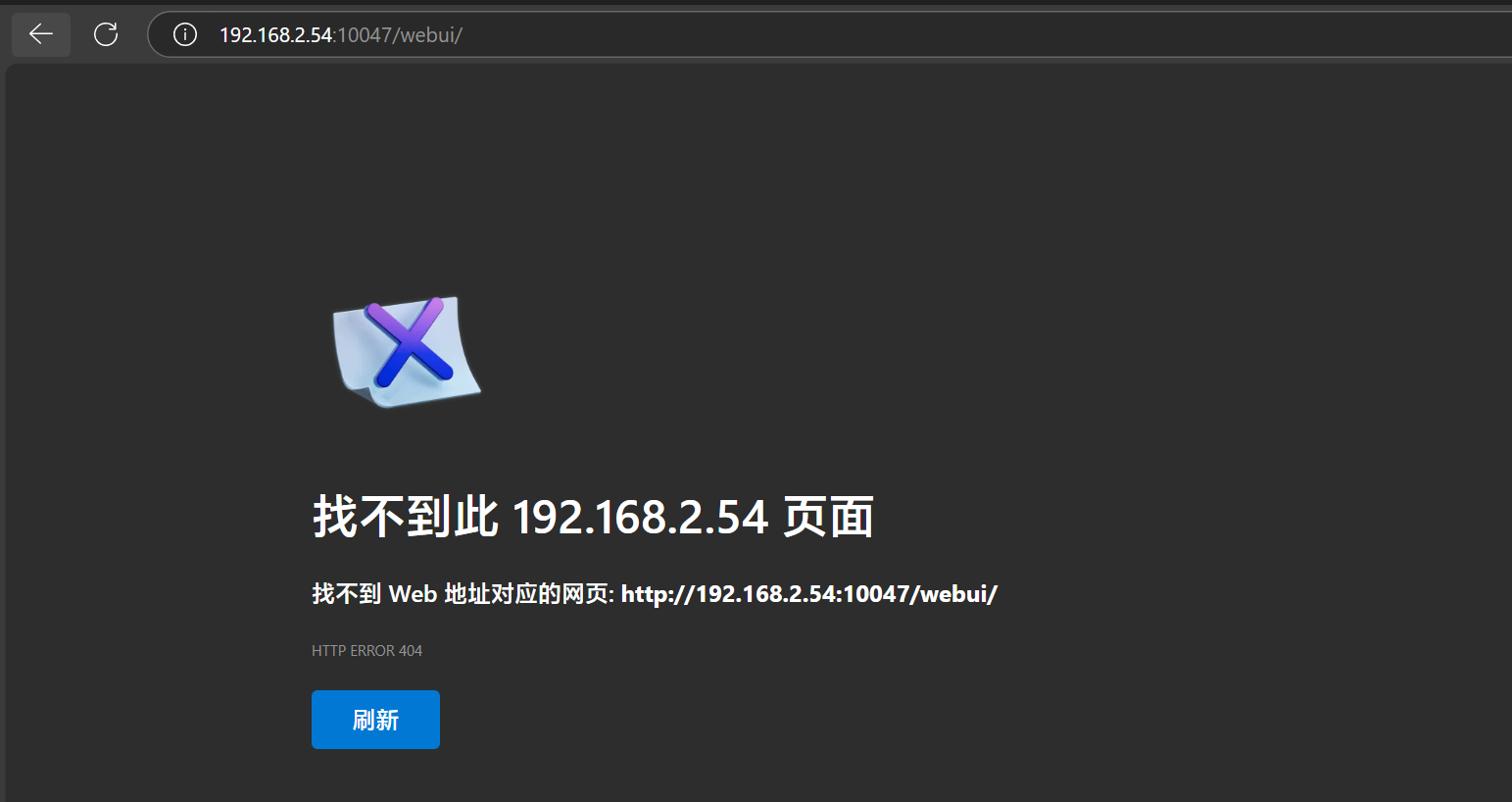Click the 404 number in the error code
The height and width of the screenshot is (802, 1512).
tap(411, 651)
